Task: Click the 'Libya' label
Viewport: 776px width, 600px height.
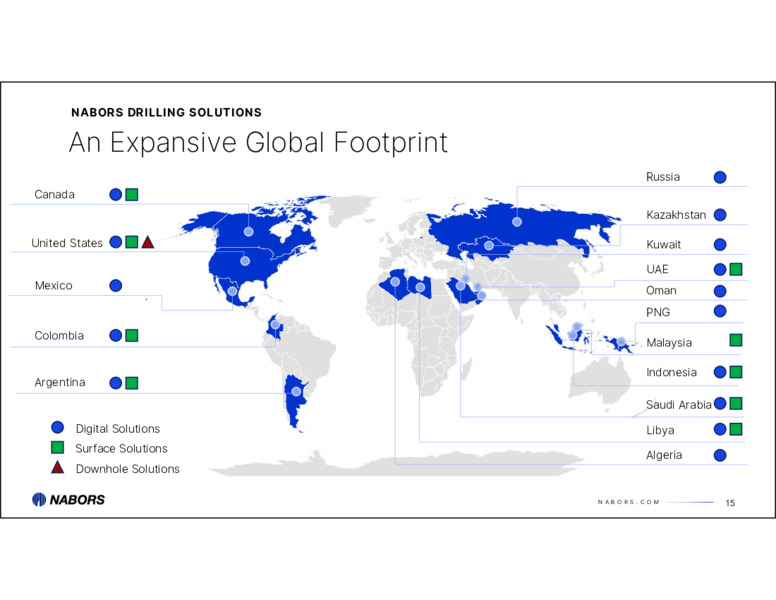Action: [x=660, y=430]
